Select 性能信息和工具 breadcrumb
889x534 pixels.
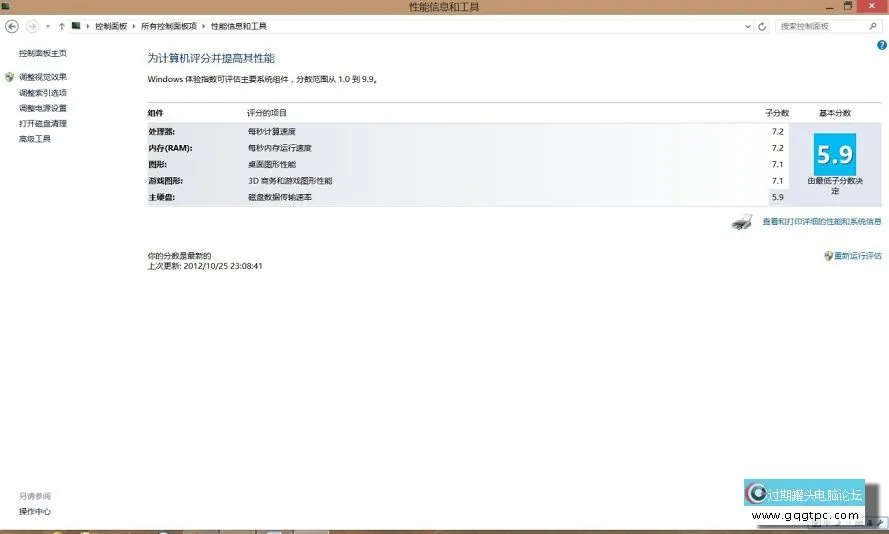click(239, 26)
